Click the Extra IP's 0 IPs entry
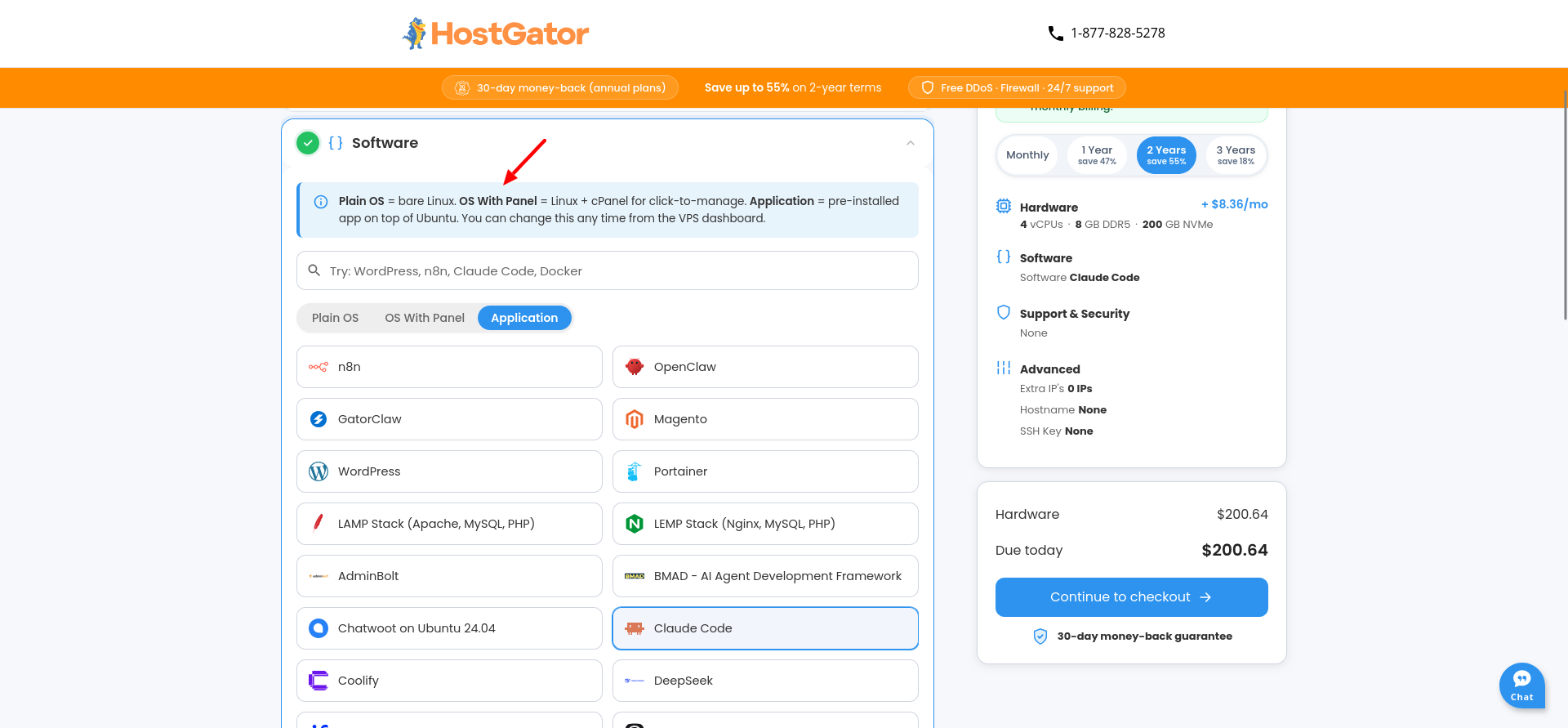1568x728 pixels. [1056, 389]
